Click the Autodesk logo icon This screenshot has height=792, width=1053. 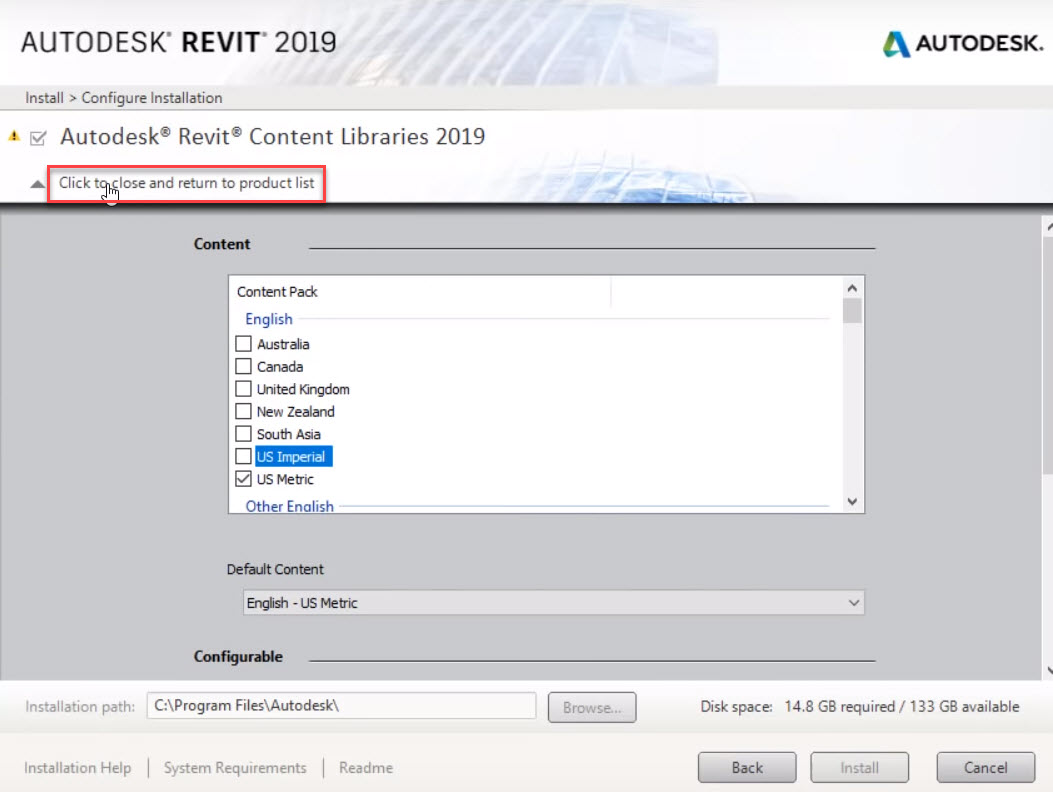pyautogui.click(x=896, y=44)
